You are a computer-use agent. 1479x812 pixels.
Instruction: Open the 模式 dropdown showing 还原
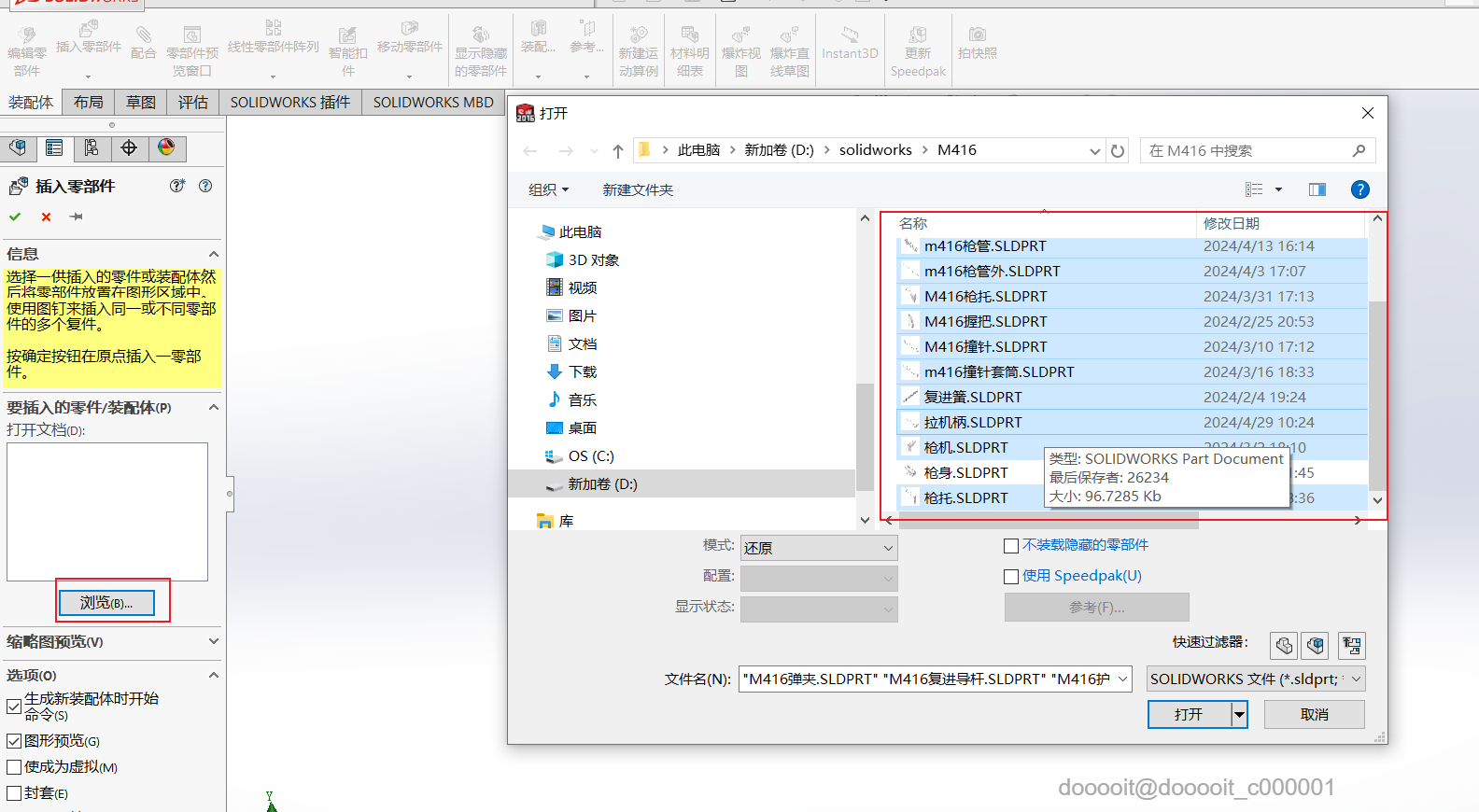point(819,548)
